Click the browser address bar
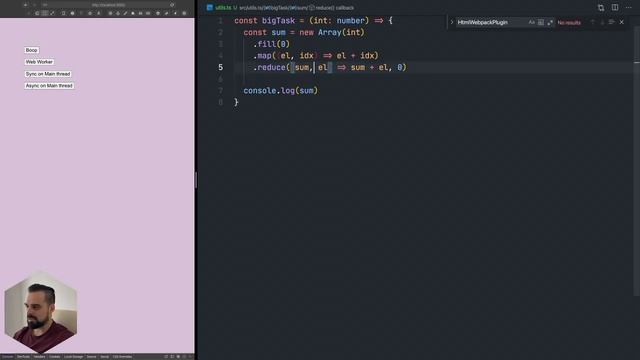 click(x=108, y=5)
